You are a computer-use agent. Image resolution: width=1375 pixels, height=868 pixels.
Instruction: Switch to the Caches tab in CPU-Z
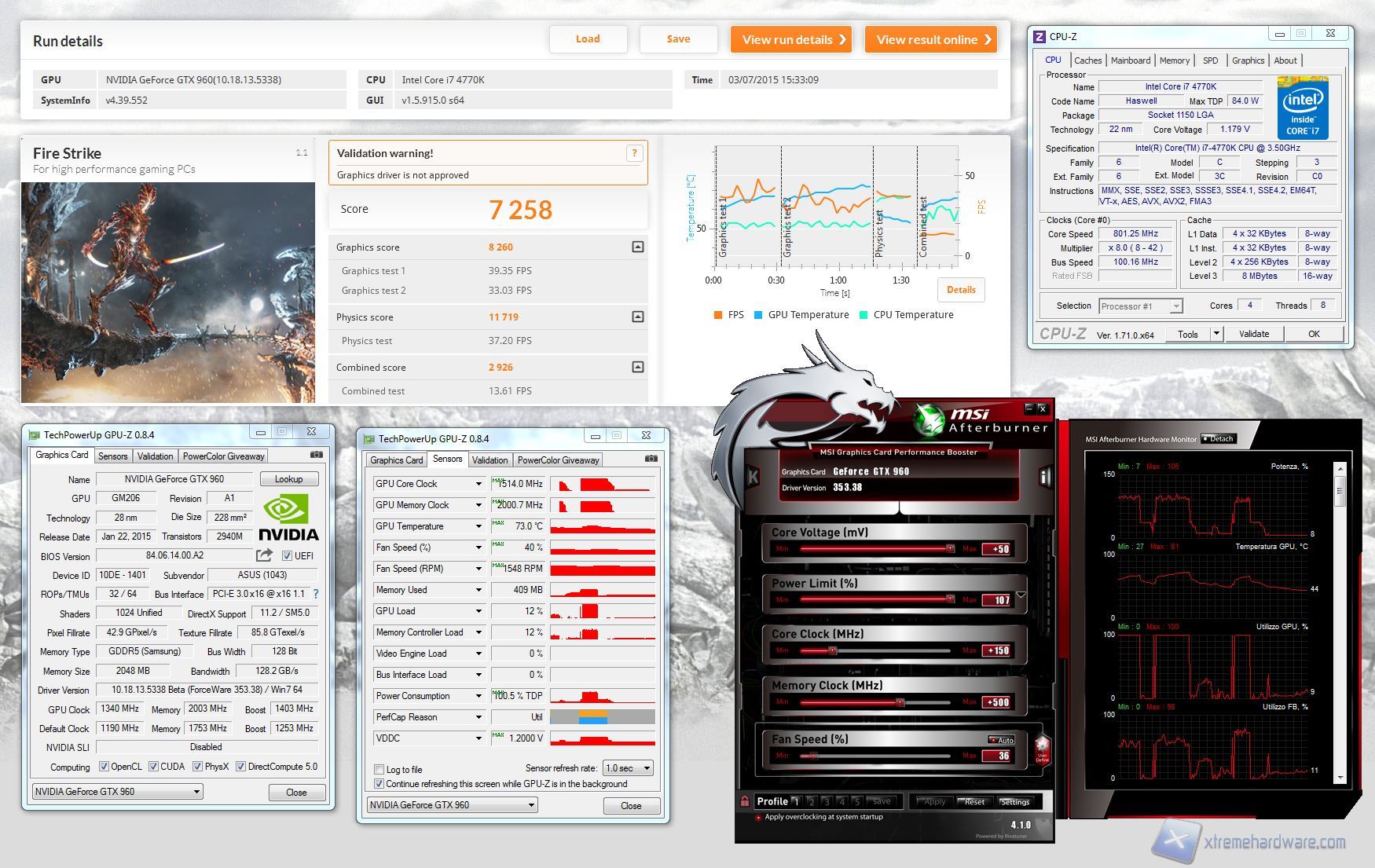tap(1088, 60)
